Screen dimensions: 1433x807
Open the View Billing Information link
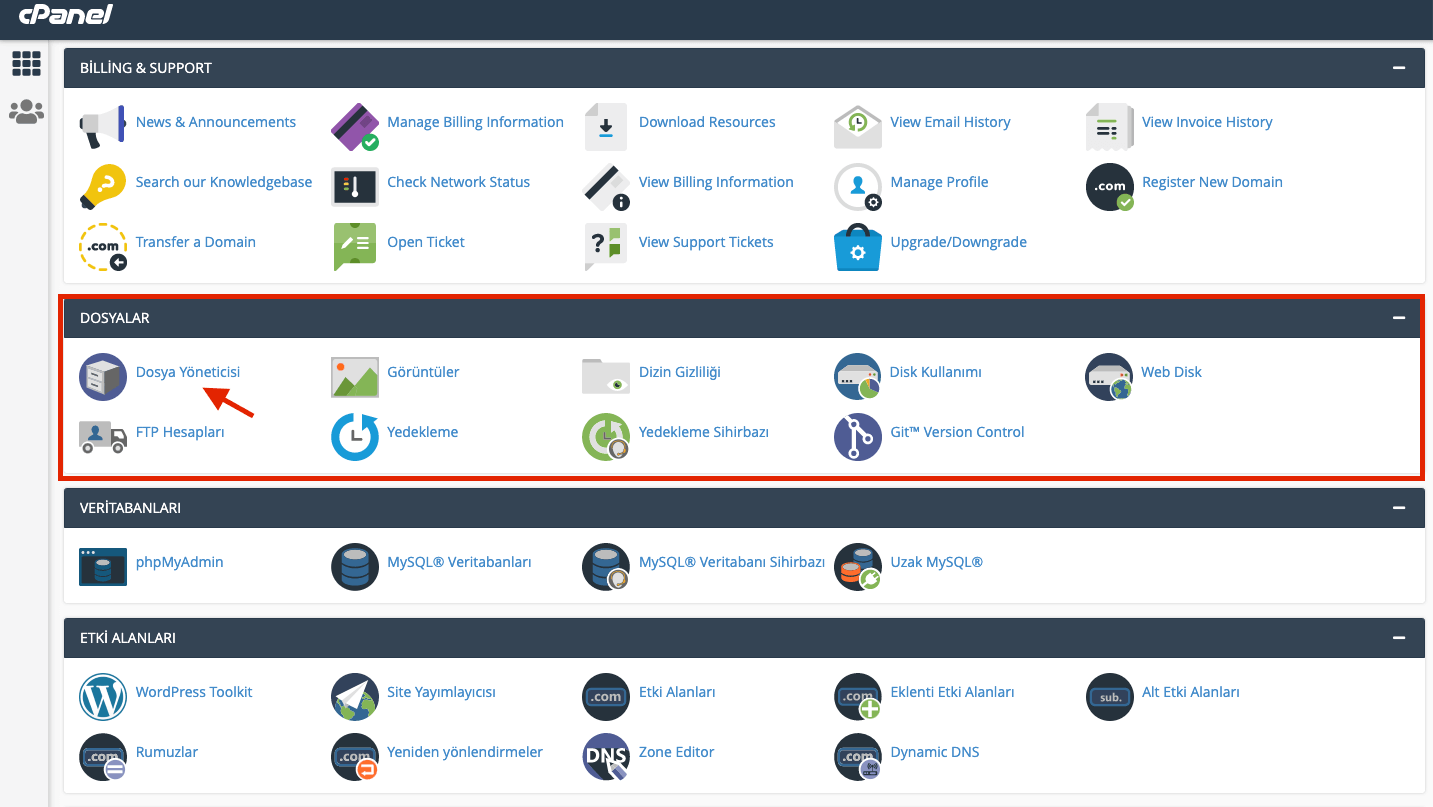coord(716,182)
